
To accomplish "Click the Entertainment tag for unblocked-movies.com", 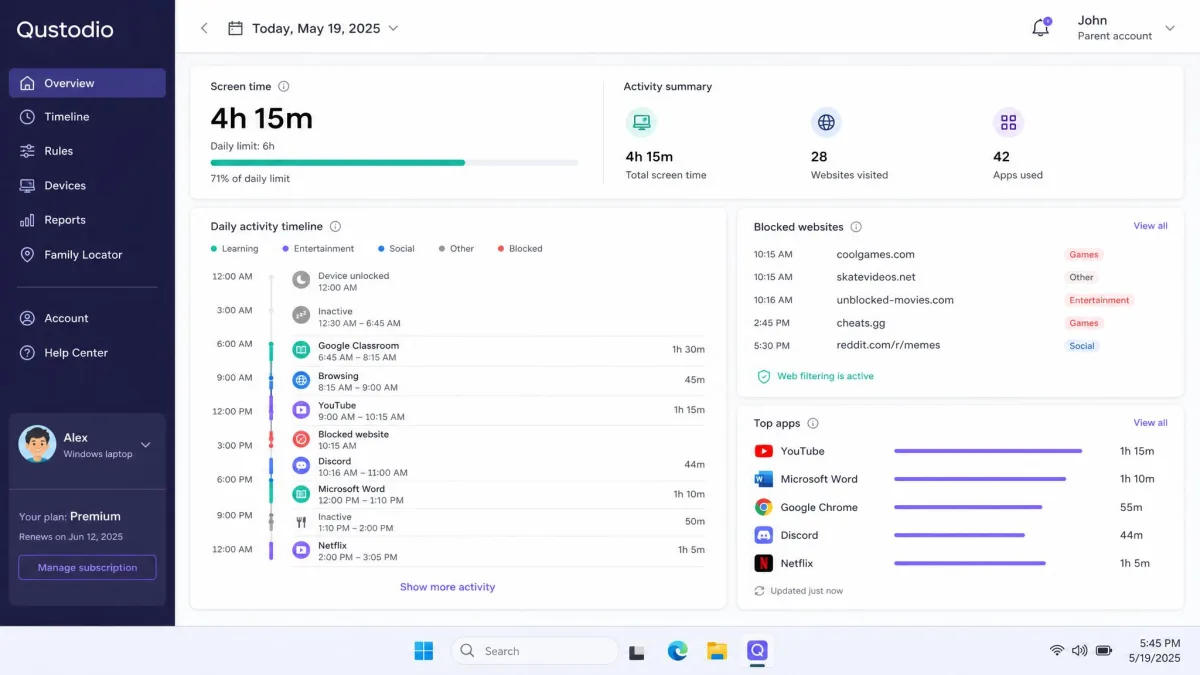I will (1099, 300).
